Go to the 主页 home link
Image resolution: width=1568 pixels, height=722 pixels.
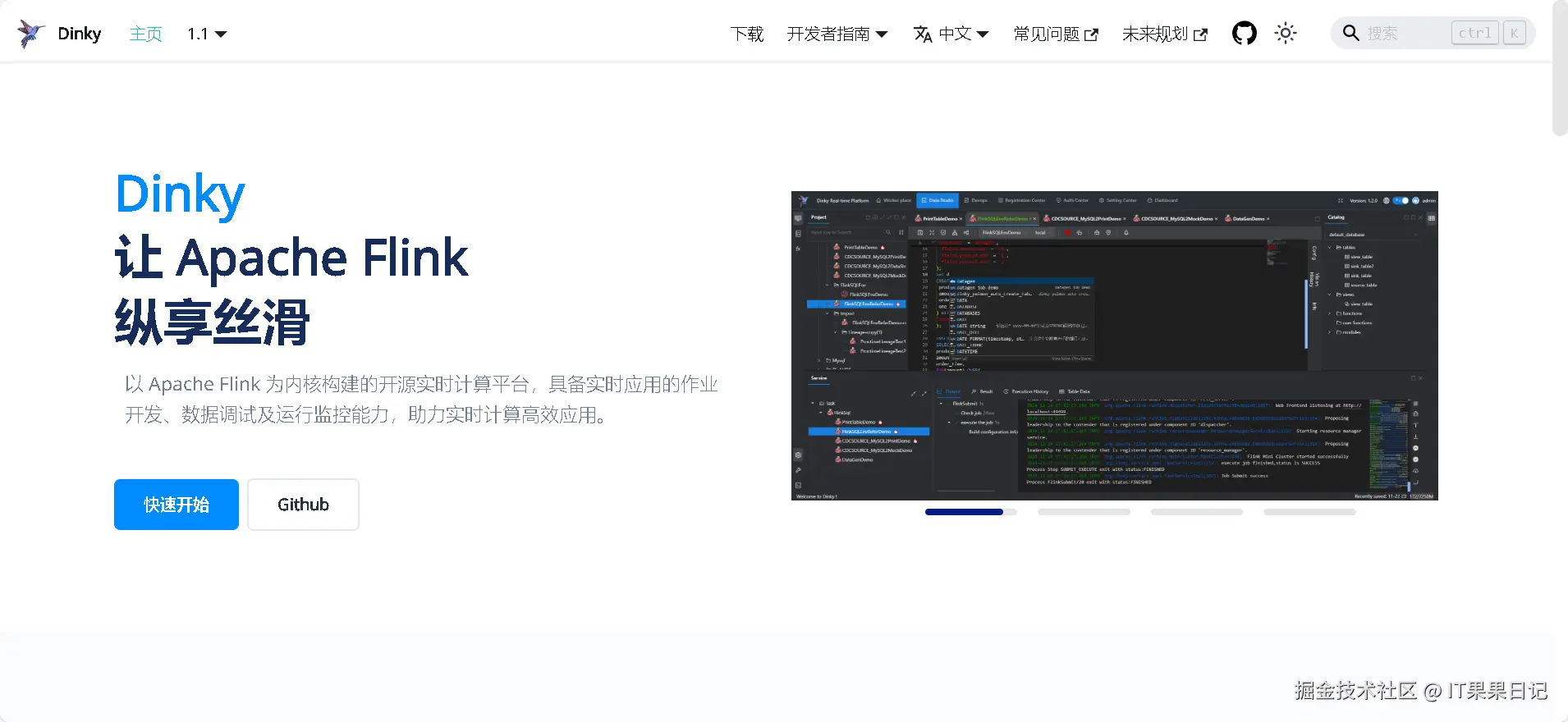coord(146,34)
